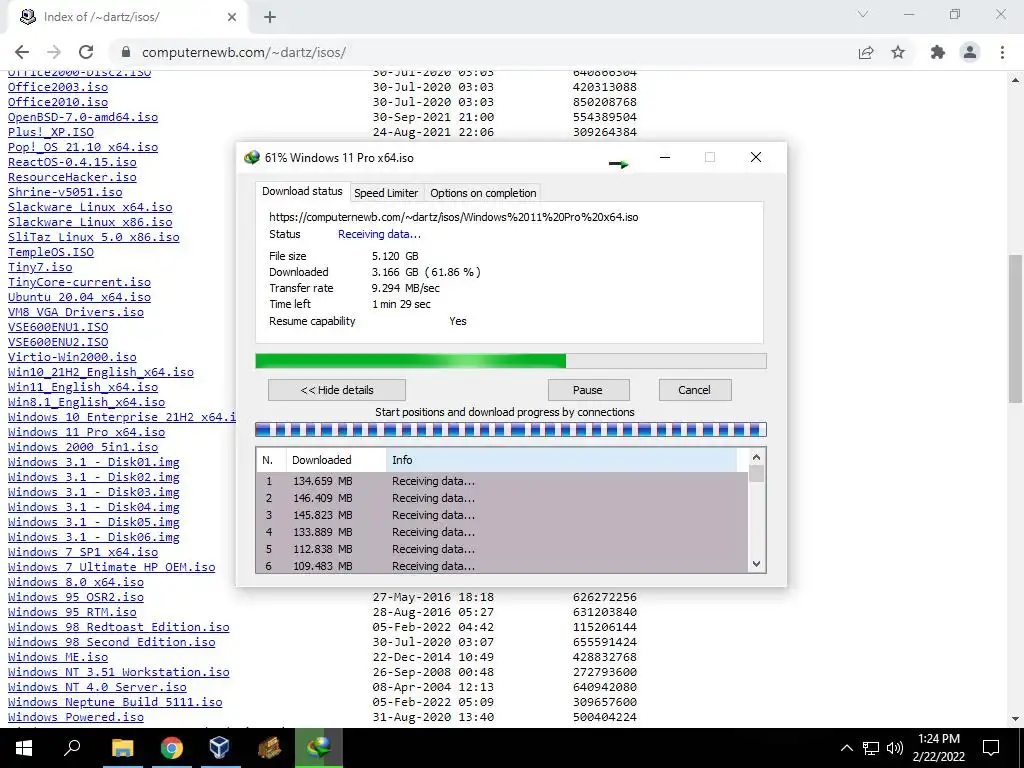This screenshot has height=768, width=1024.
Task: View site info via the padlock icon
Action: click(126, 52)
